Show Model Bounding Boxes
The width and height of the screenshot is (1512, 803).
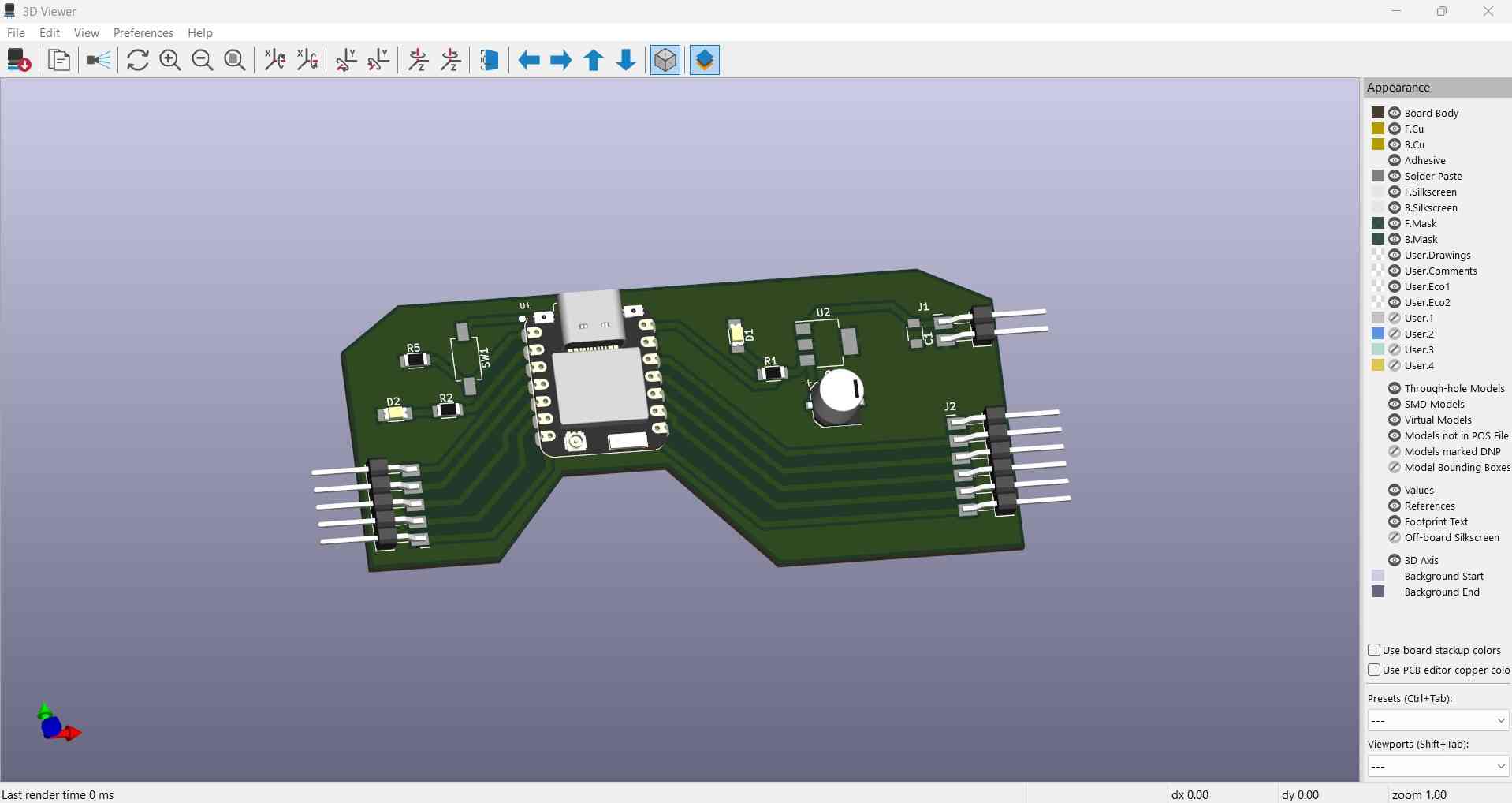point(1395,467)
